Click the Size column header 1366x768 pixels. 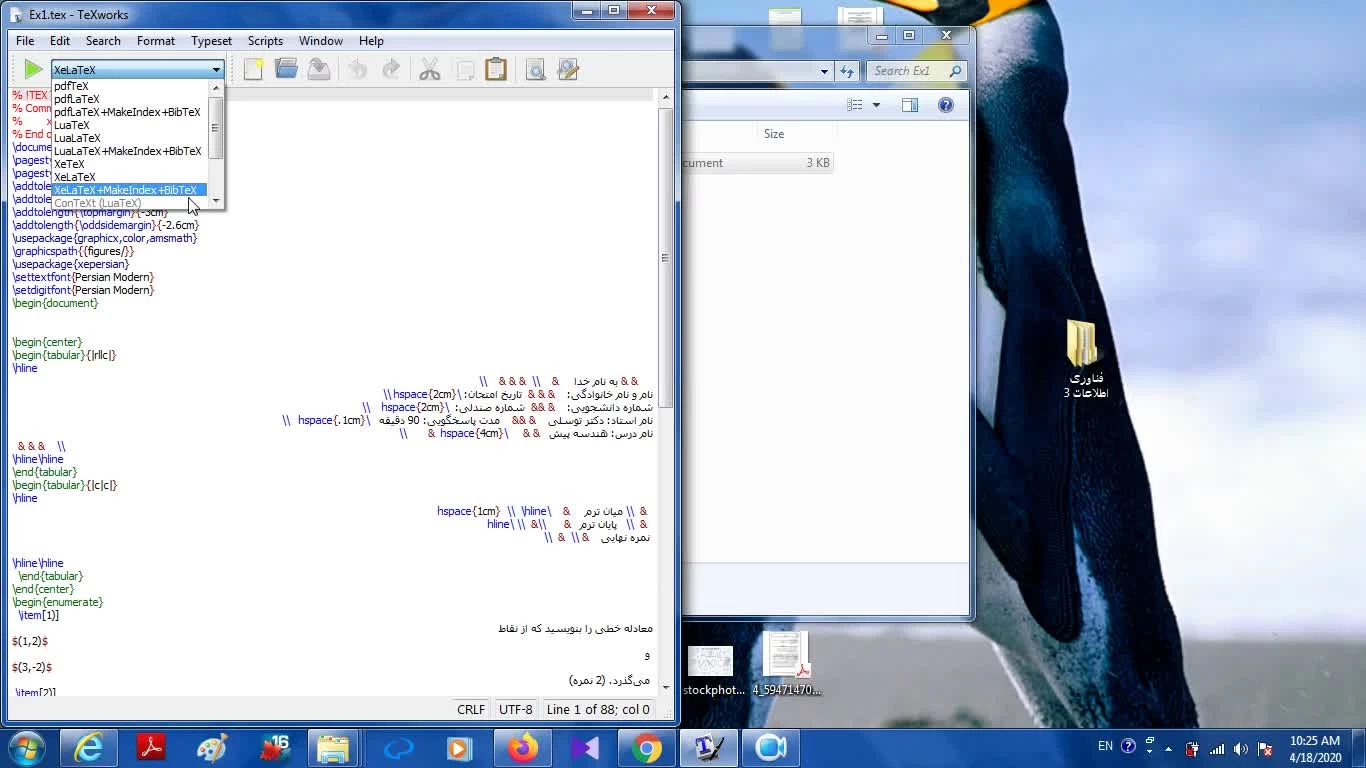(x=774, y=134)
